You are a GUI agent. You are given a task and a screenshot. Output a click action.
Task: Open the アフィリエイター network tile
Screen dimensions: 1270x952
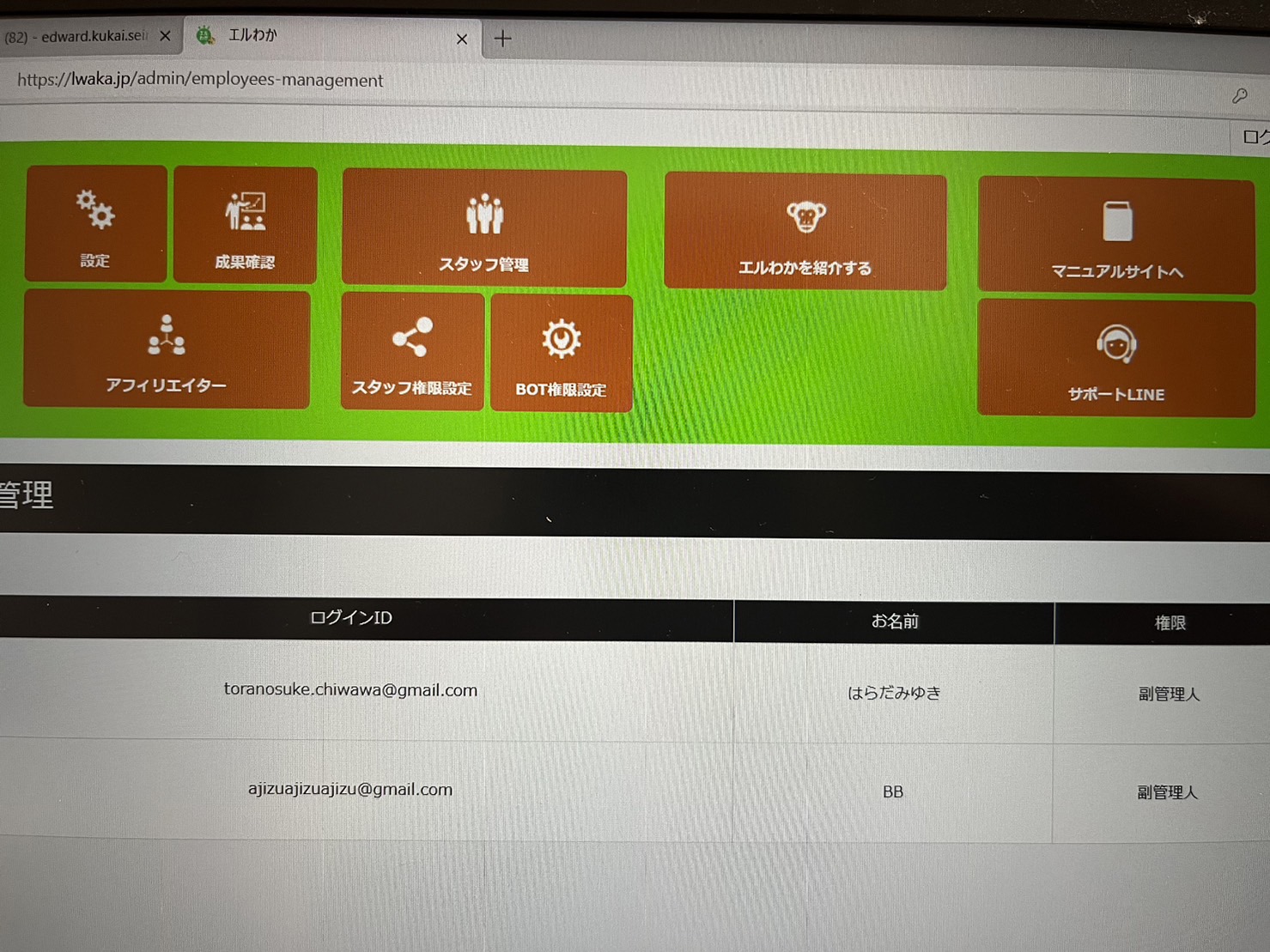[x=167, y=349]
